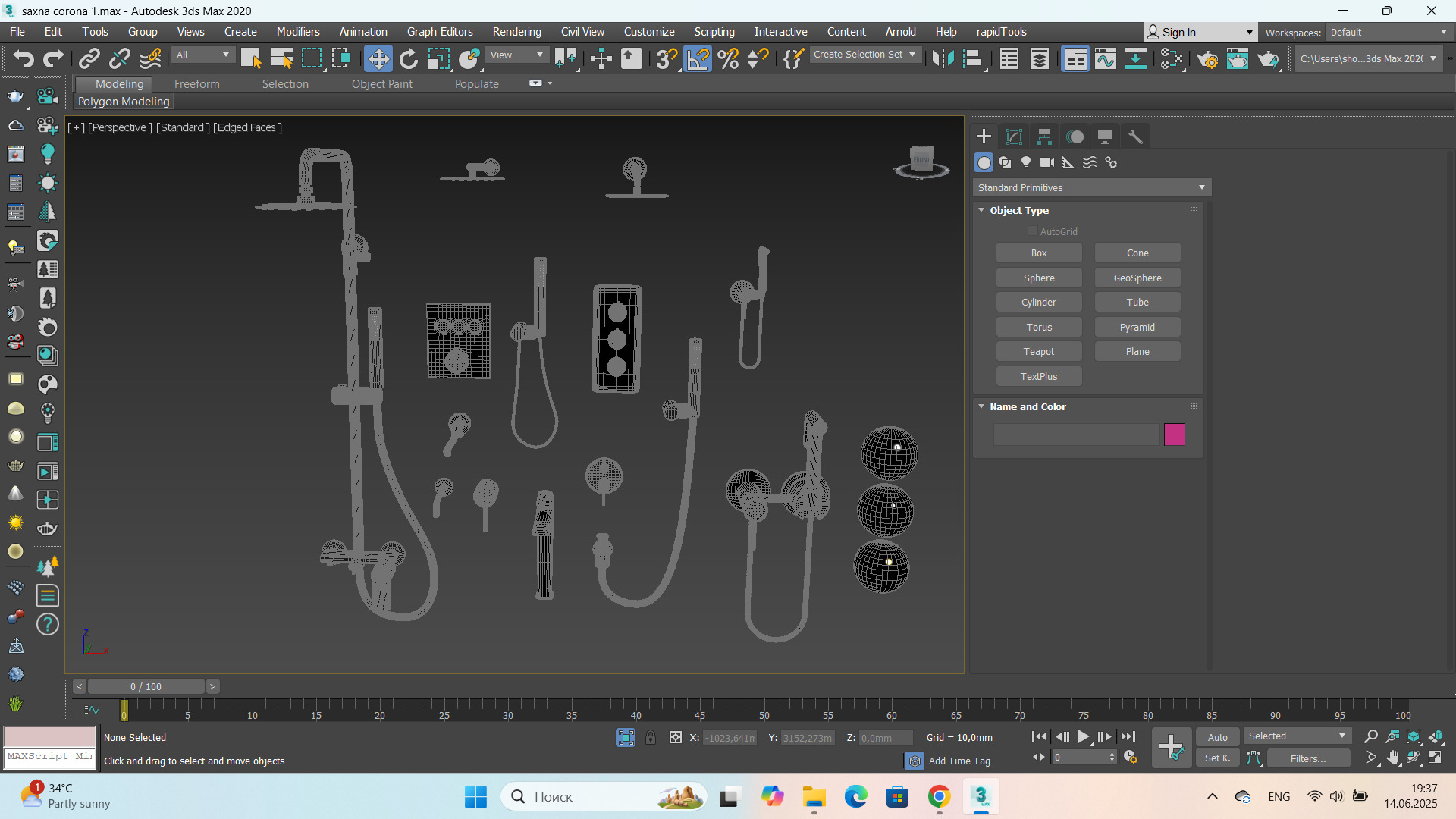Image resolution: width=1456 pixels, height=819 pixels.
Task: Open the Graph Editors menu
Action: pos(440,32)
